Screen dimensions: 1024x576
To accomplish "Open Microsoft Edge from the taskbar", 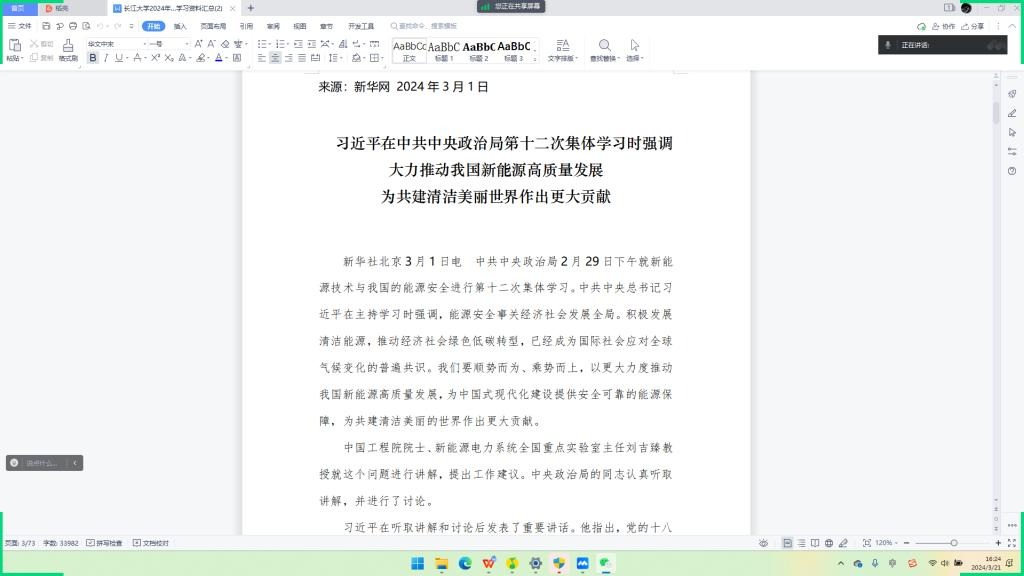I will [465, 564].
